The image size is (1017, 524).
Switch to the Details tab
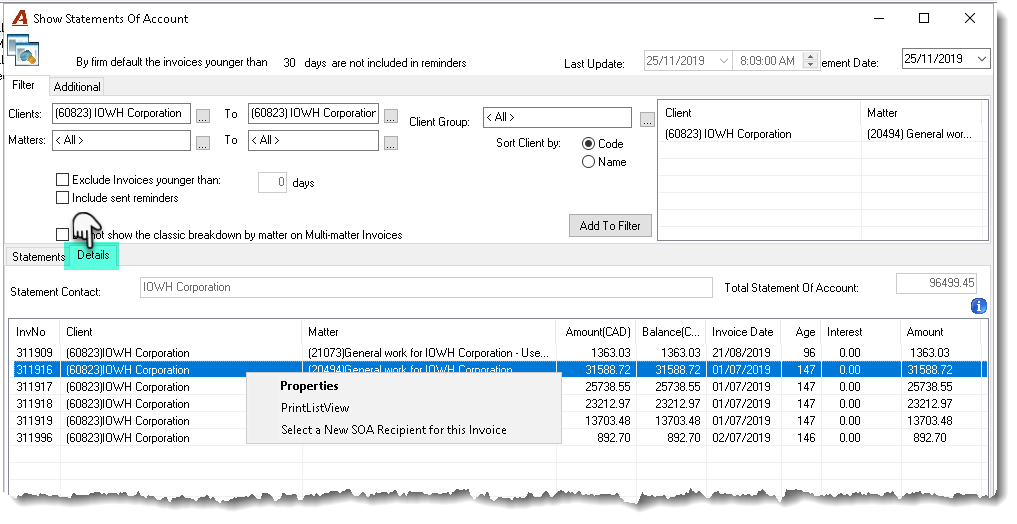[93, 256]
